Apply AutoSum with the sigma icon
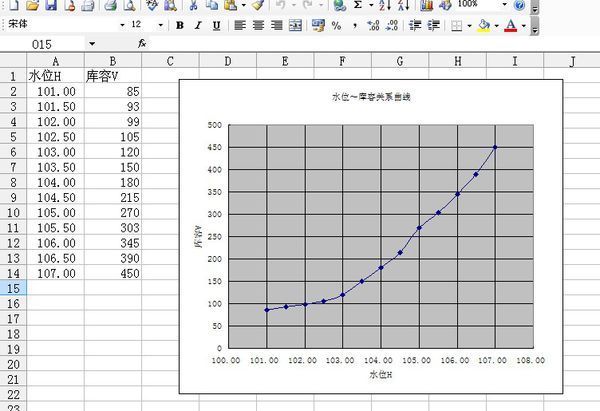 point(358,5)
